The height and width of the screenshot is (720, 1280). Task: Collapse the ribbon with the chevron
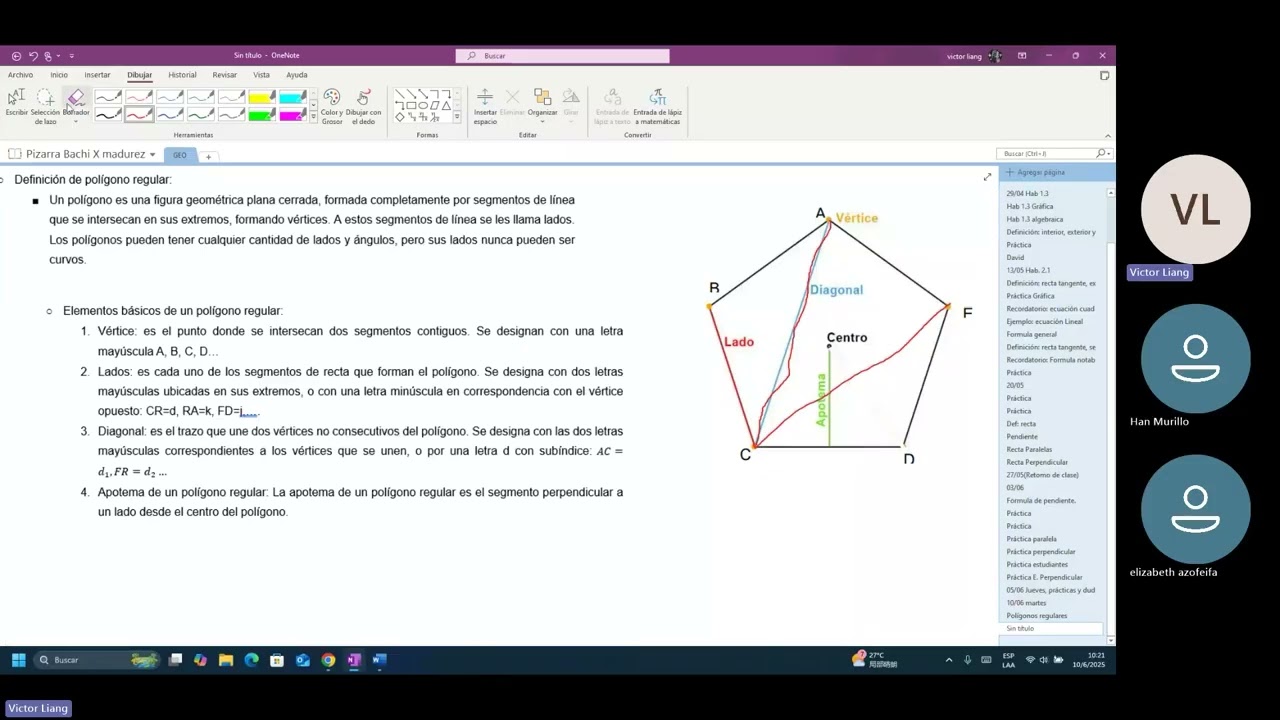coord(1108,136)
